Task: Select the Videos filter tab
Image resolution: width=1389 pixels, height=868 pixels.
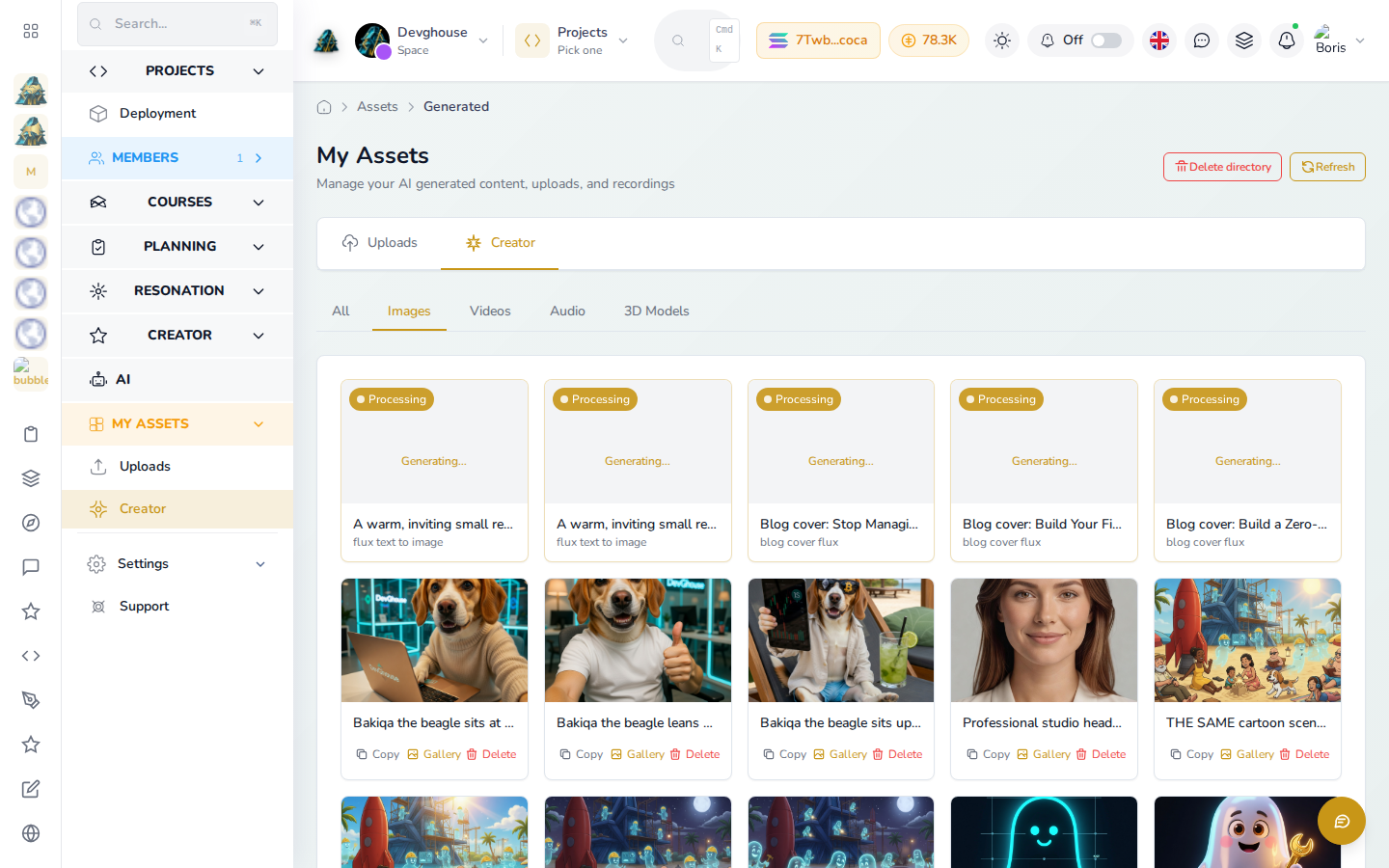Action: click(x=490, y=312)
